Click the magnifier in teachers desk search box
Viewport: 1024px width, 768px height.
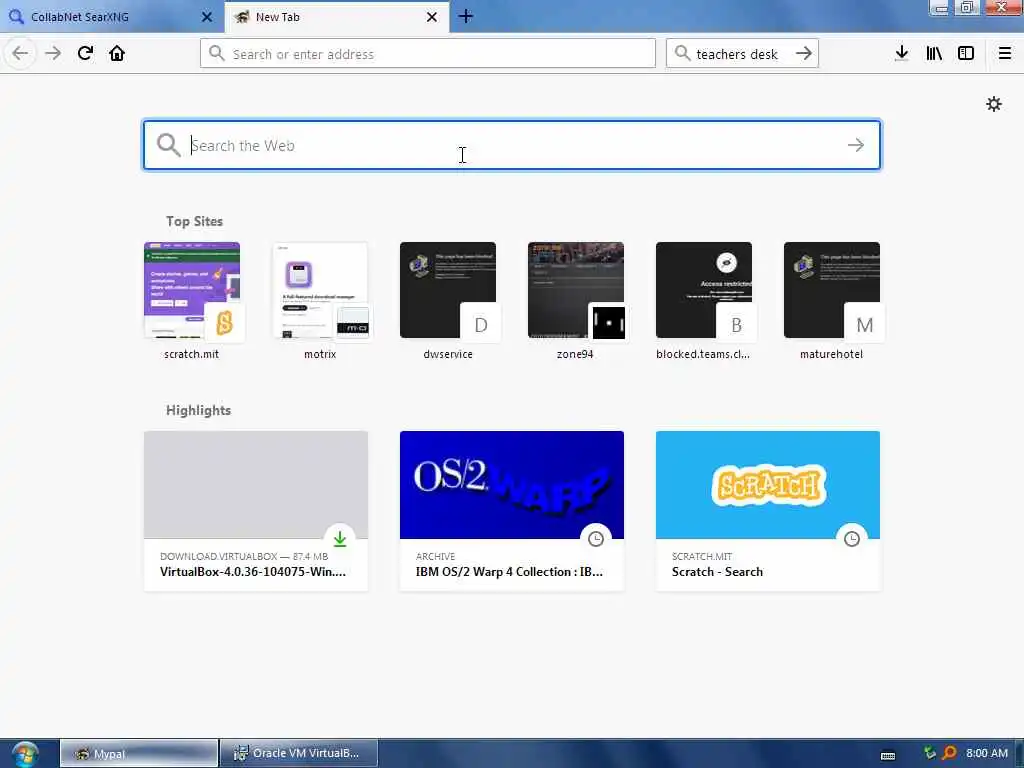682,54
